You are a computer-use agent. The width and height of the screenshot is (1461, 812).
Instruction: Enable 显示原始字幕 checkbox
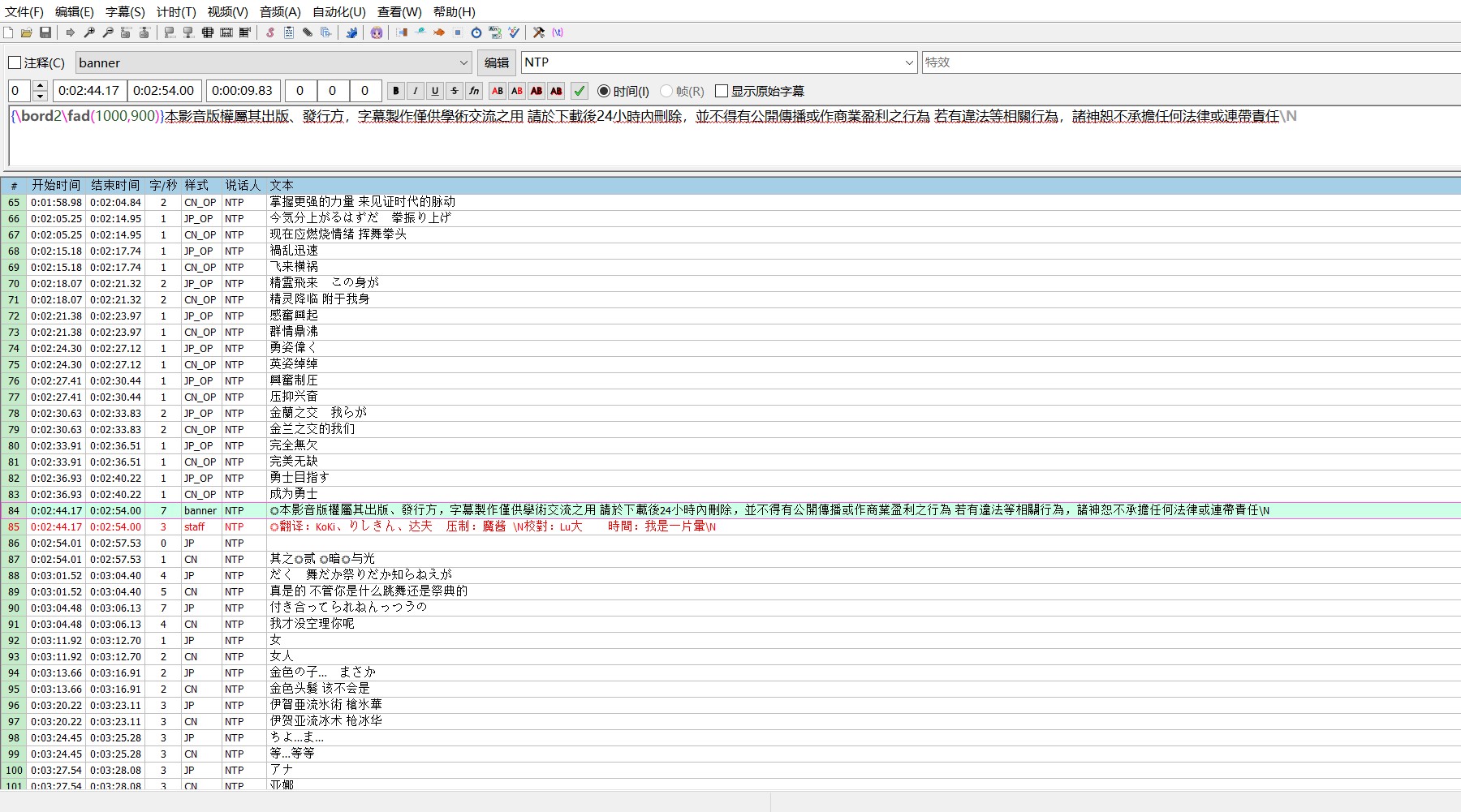760,91
